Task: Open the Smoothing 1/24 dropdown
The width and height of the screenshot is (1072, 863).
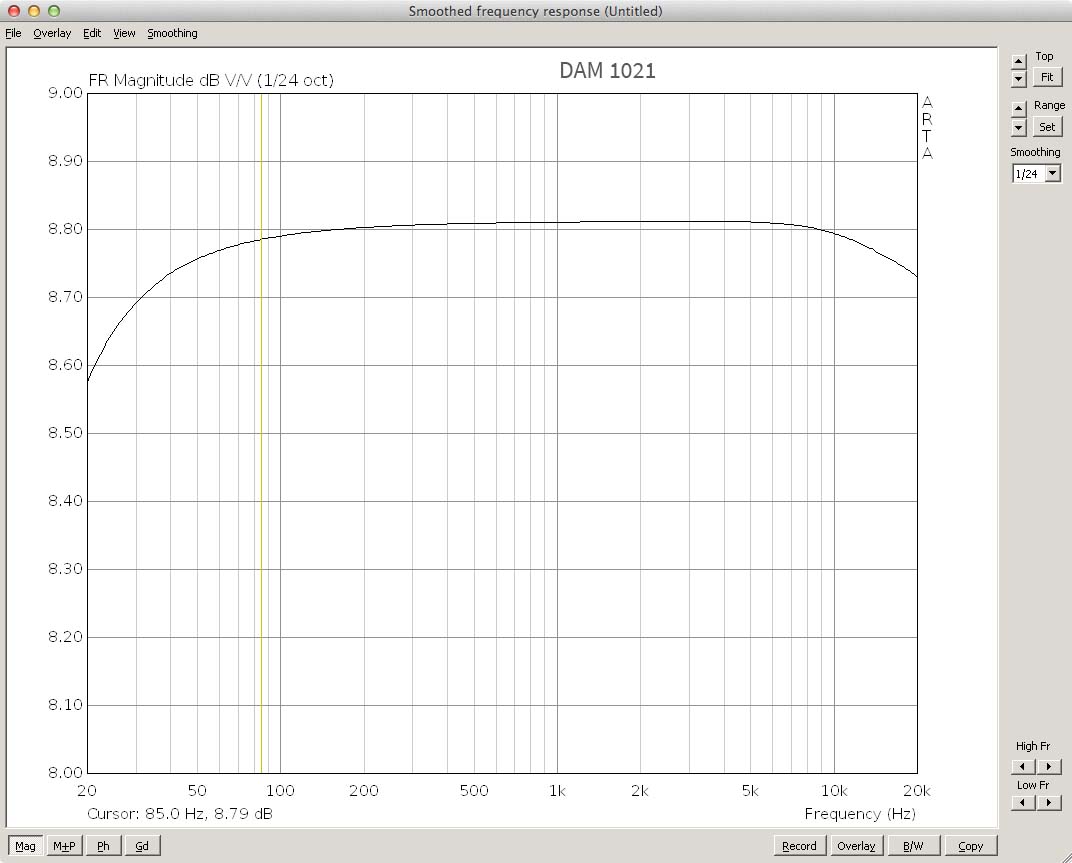Action: tap(1053, 174)
